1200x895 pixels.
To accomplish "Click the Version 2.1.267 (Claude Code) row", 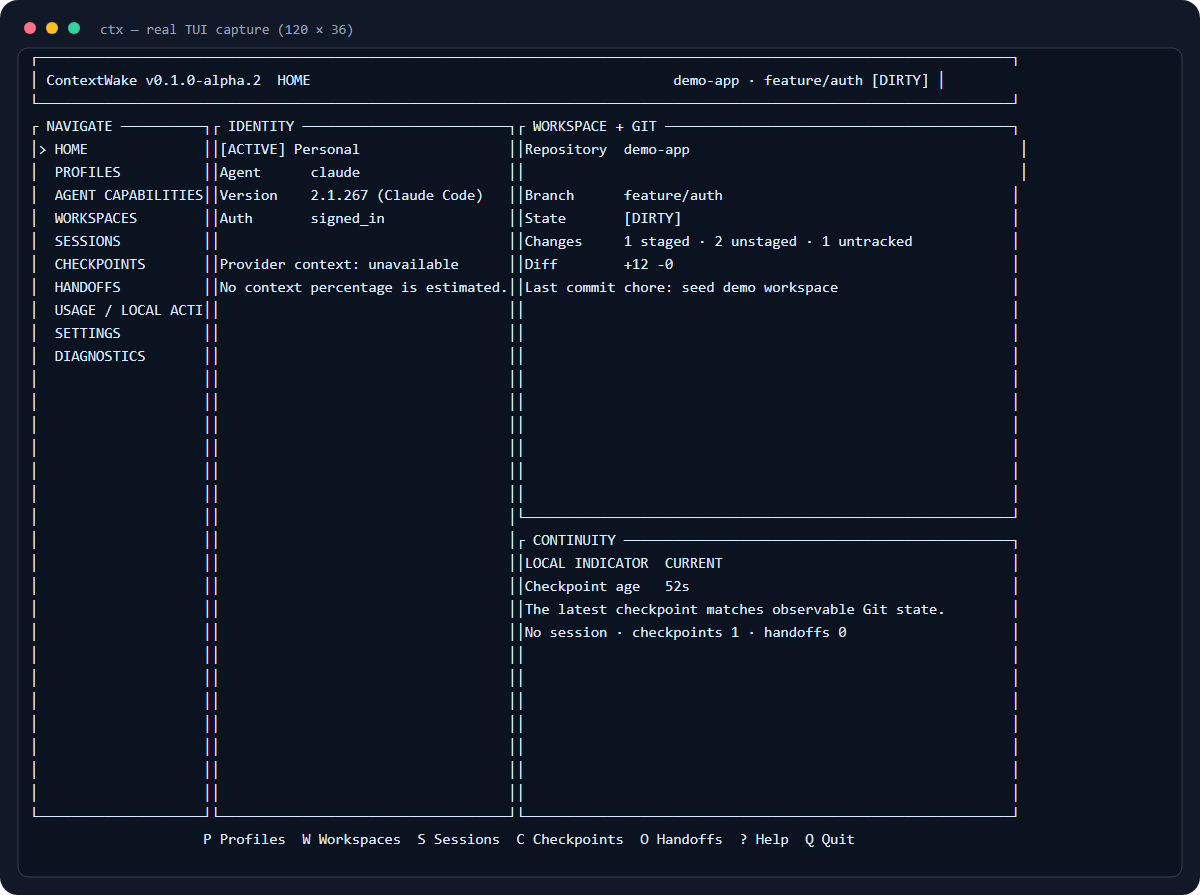I will point(351,195).
